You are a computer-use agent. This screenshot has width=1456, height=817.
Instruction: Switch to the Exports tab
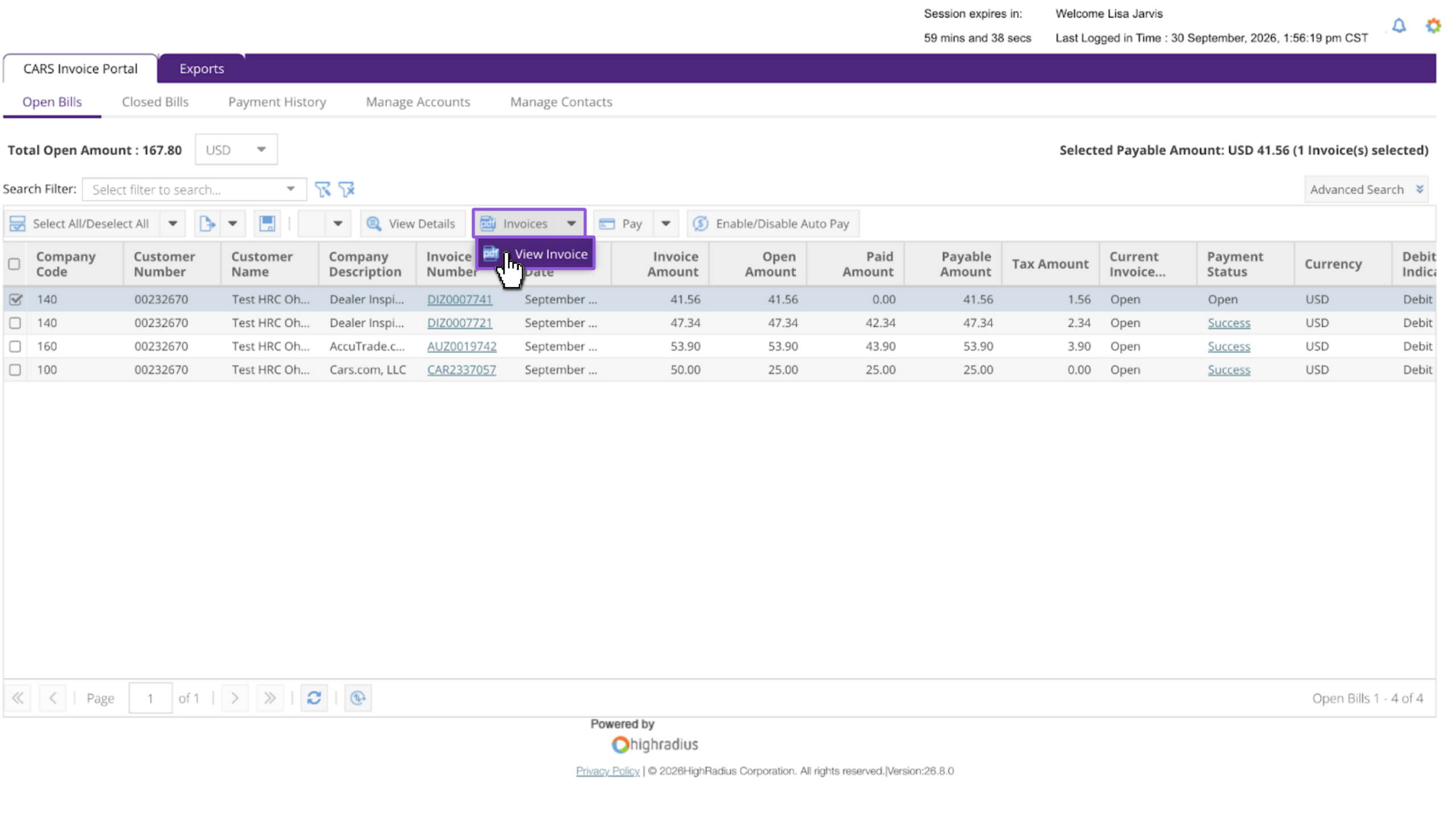[202, 68]
